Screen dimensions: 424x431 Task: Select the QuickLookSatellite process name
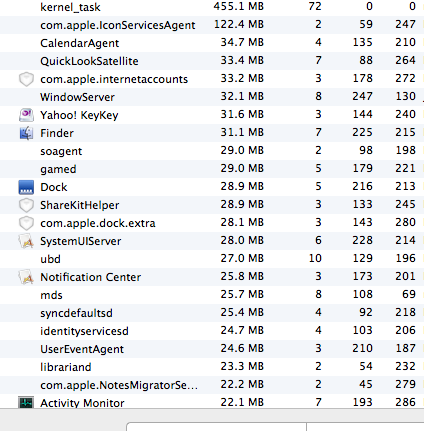tap(89, 61)
